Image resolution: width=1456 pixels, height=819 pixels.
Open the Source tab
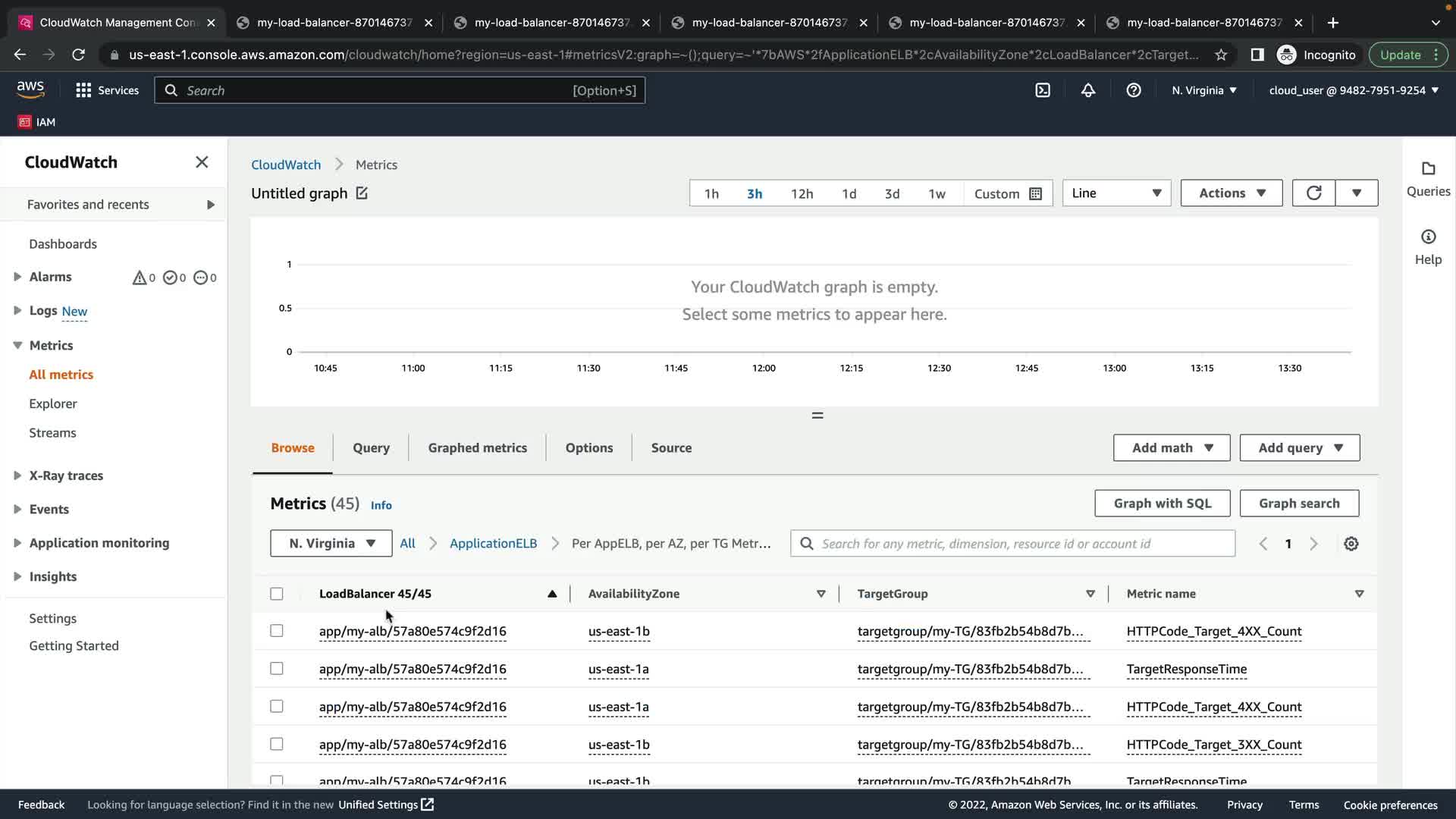pos(671,447)
